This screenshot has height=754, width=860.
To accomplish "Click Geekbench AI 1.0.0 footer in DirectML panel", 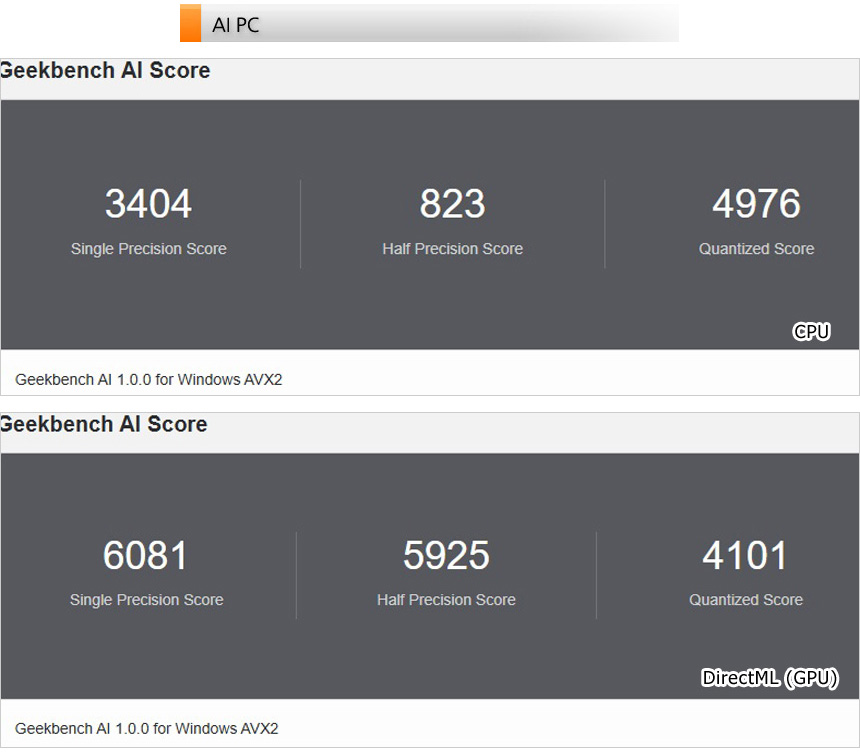I will click(x=147, y=729).
